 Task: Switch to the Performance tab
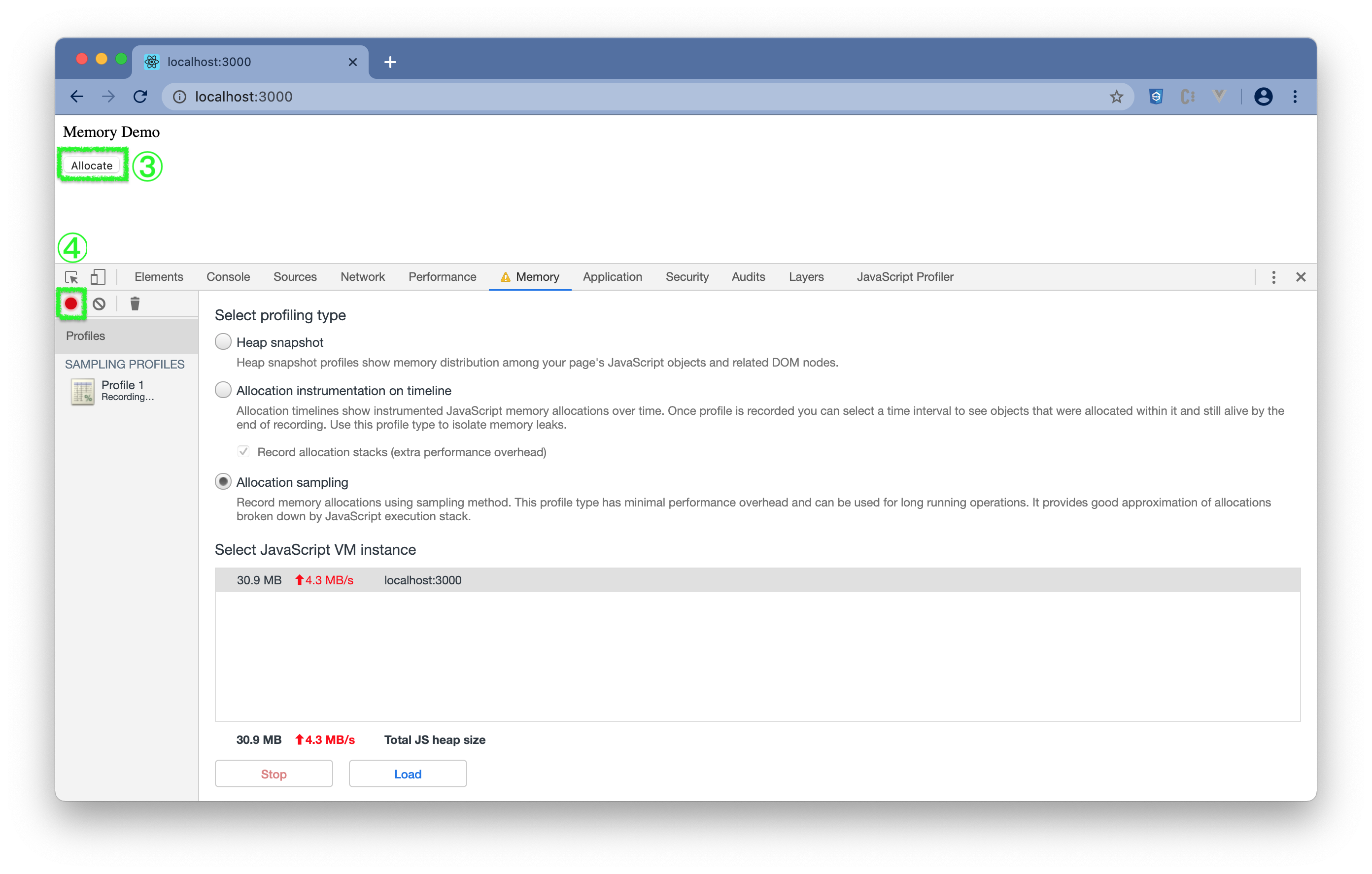442,277
